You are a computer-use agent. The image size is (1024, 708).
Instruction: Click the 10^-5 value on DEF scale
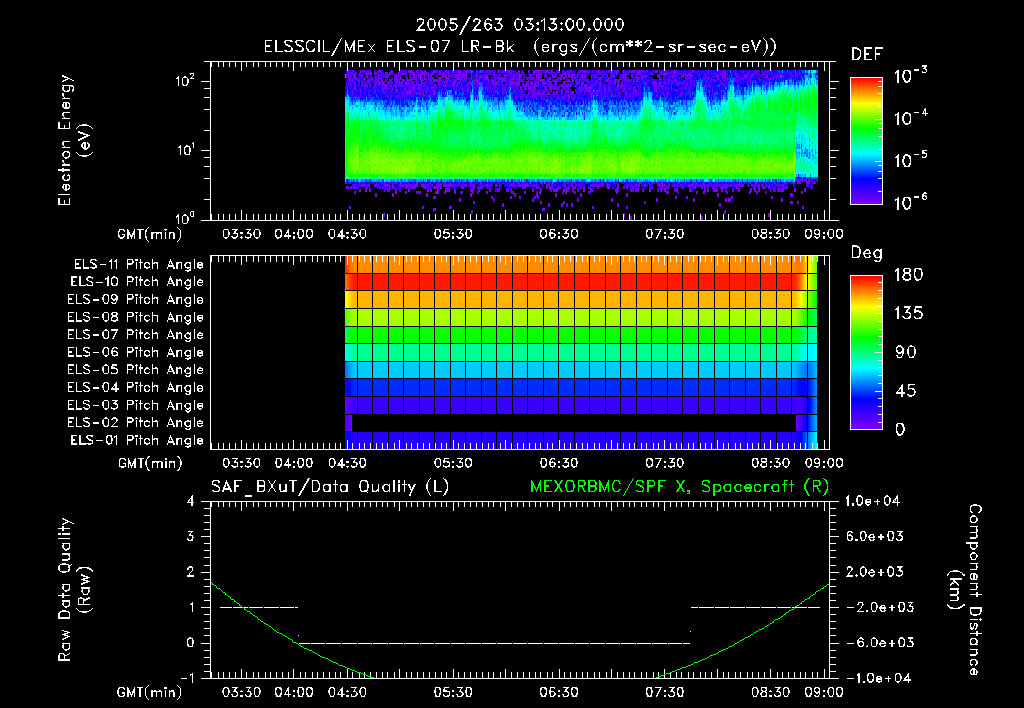coord(910,159)
